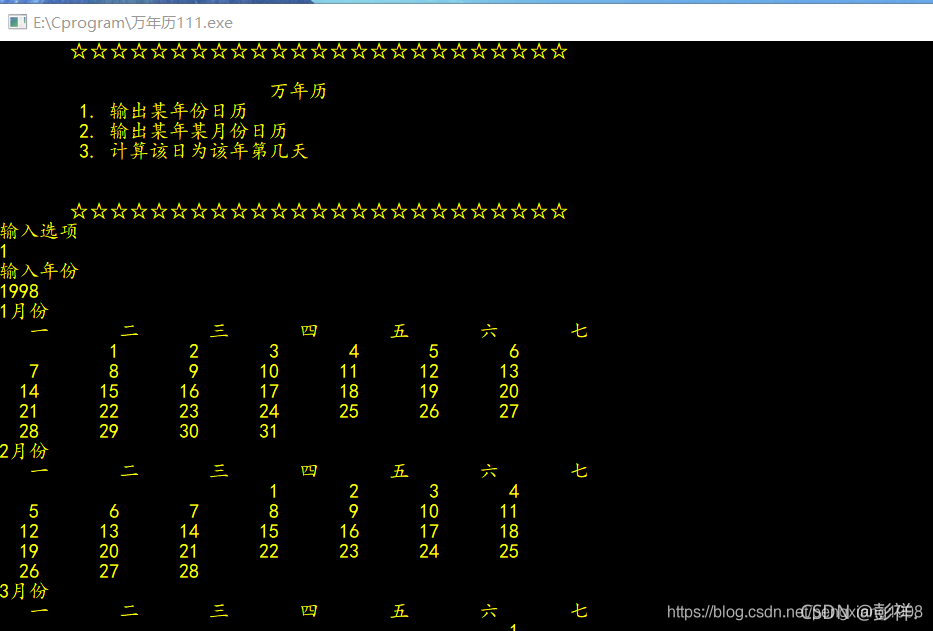Click day 25 under 2月份

(x=509, y=551)
